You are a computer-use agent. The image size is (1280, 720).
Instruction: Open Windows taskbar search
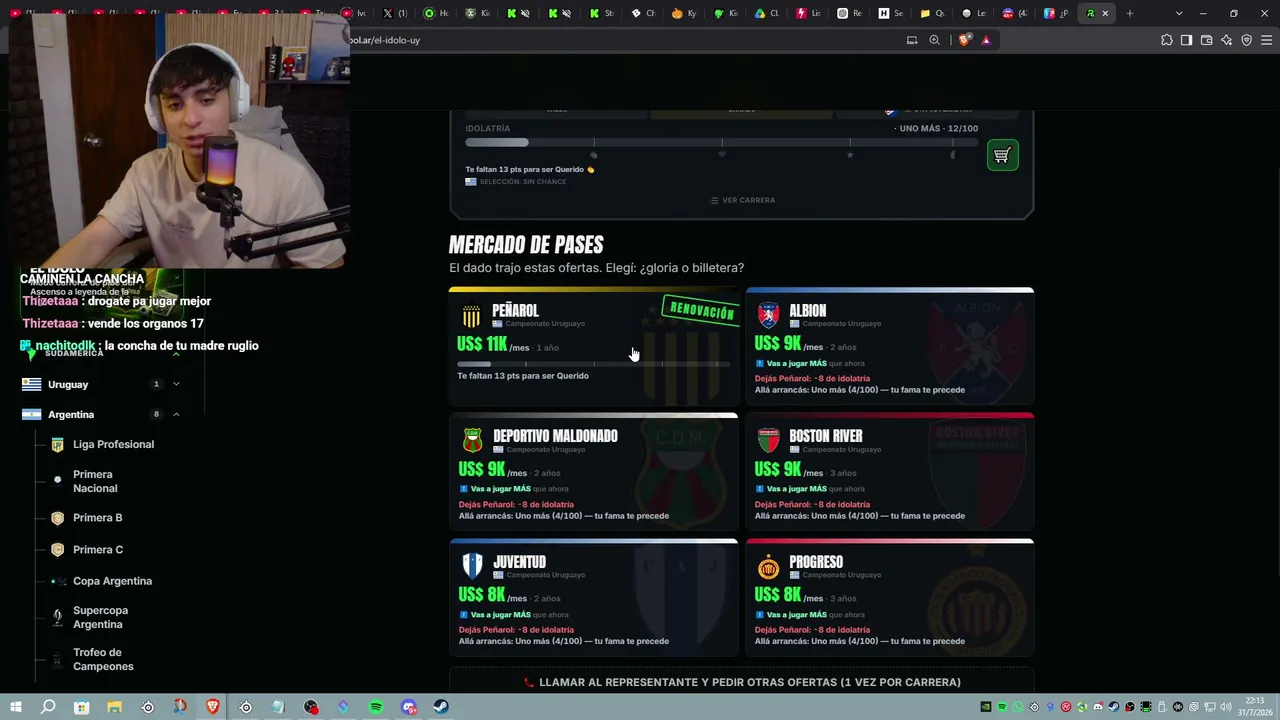(48, 707)
